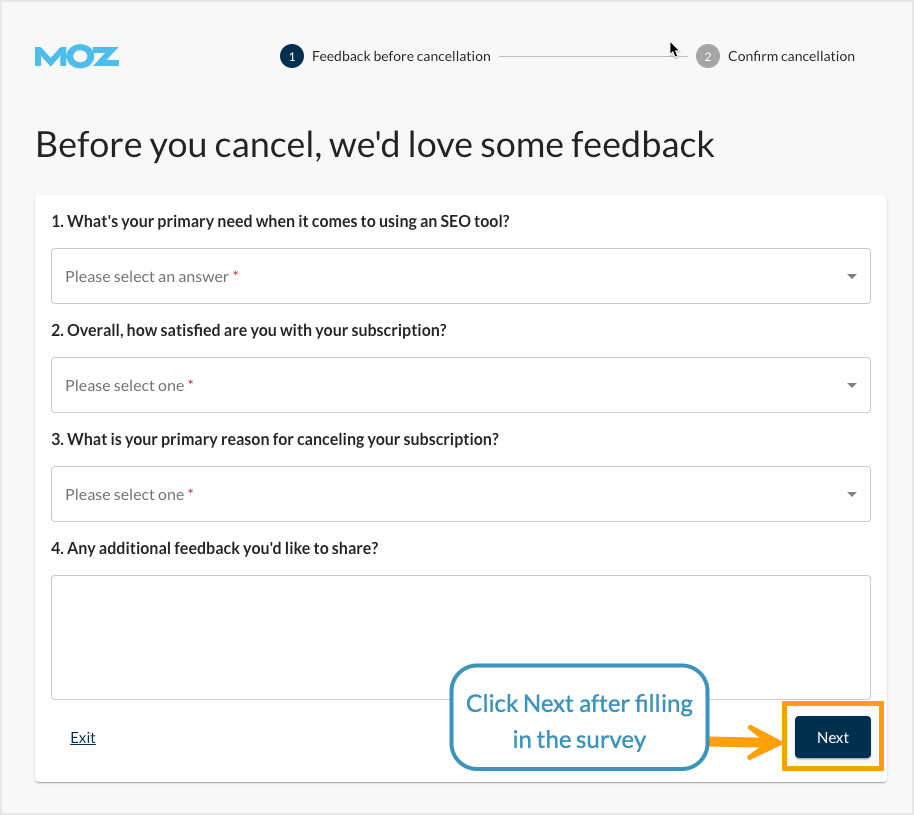This screenshot has width=914, height=815.
Task: Click the heading Before you cancel
Action: pos(374,145)
